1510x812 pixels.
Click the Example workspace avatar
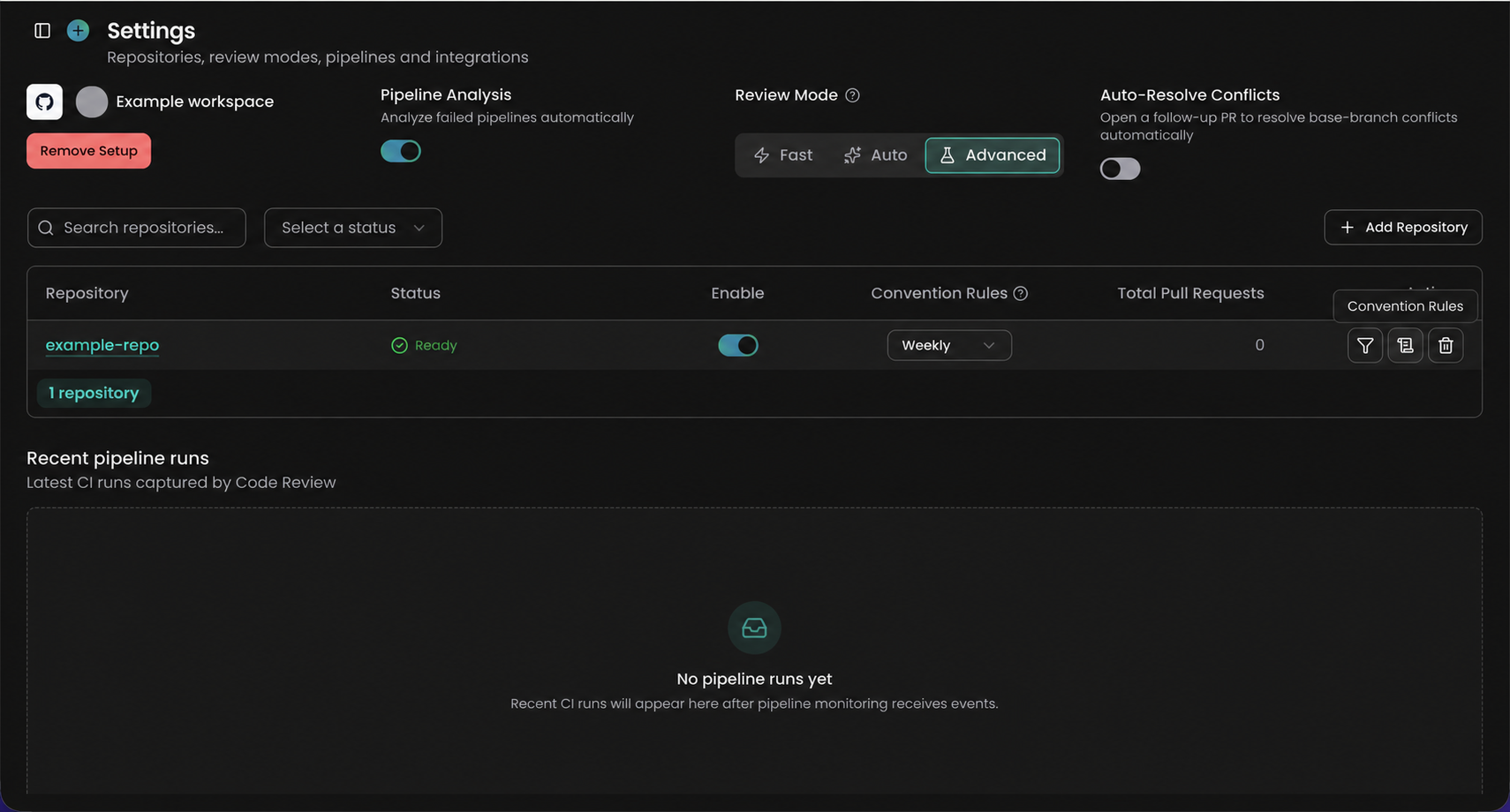(92, 101)
